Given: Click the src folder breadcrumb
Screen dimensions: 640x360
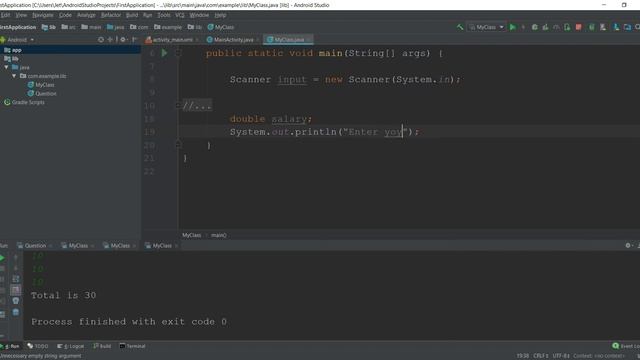Looking at the screenshot, I should 68,27.
